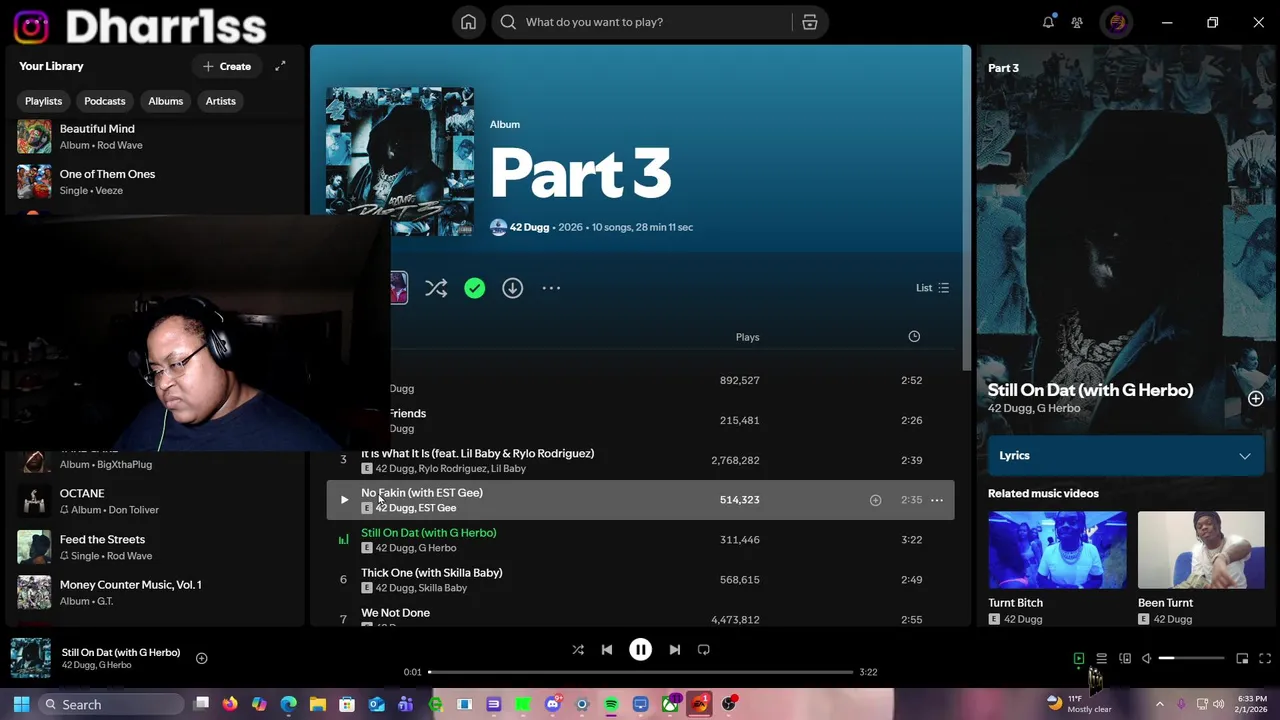Screen dimensions: 1280x720
Task: Toggle shuffle in the player bar
Action: coord(578,650)
